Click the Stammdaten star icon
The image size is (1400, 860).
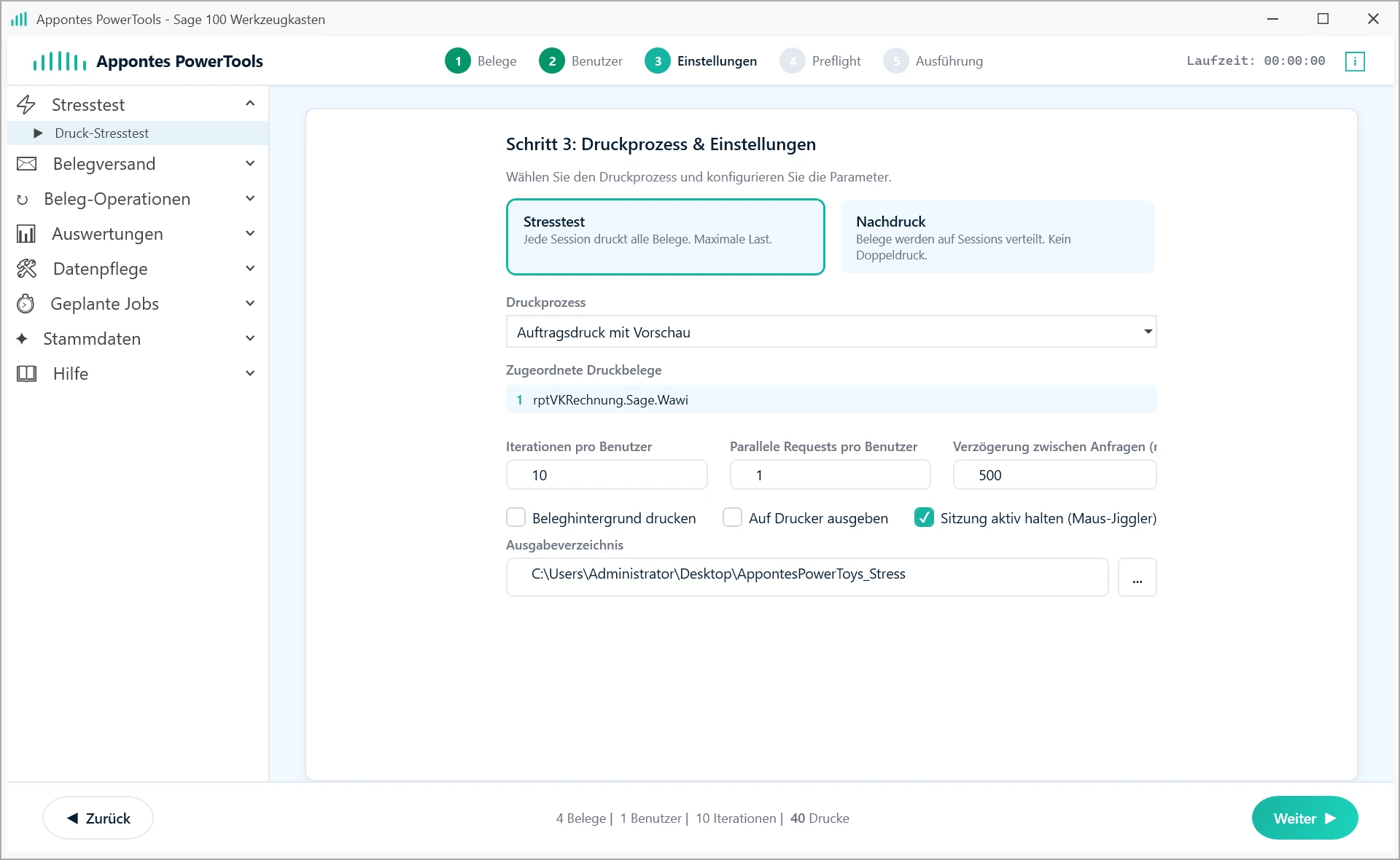point(22,339)
